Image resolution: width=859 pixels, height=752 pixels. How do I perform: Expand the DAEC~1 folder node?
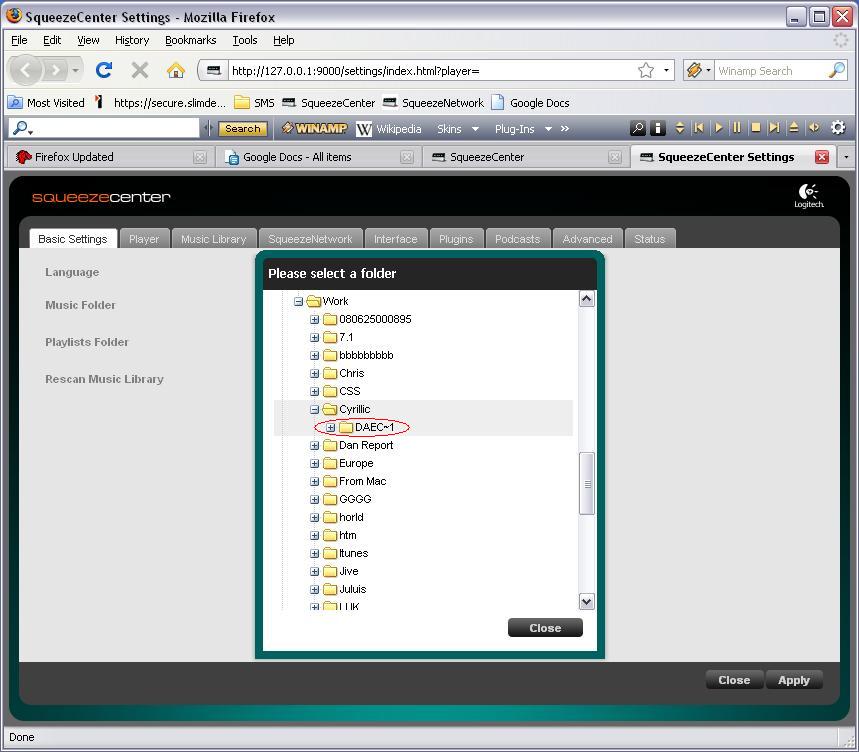330,427
